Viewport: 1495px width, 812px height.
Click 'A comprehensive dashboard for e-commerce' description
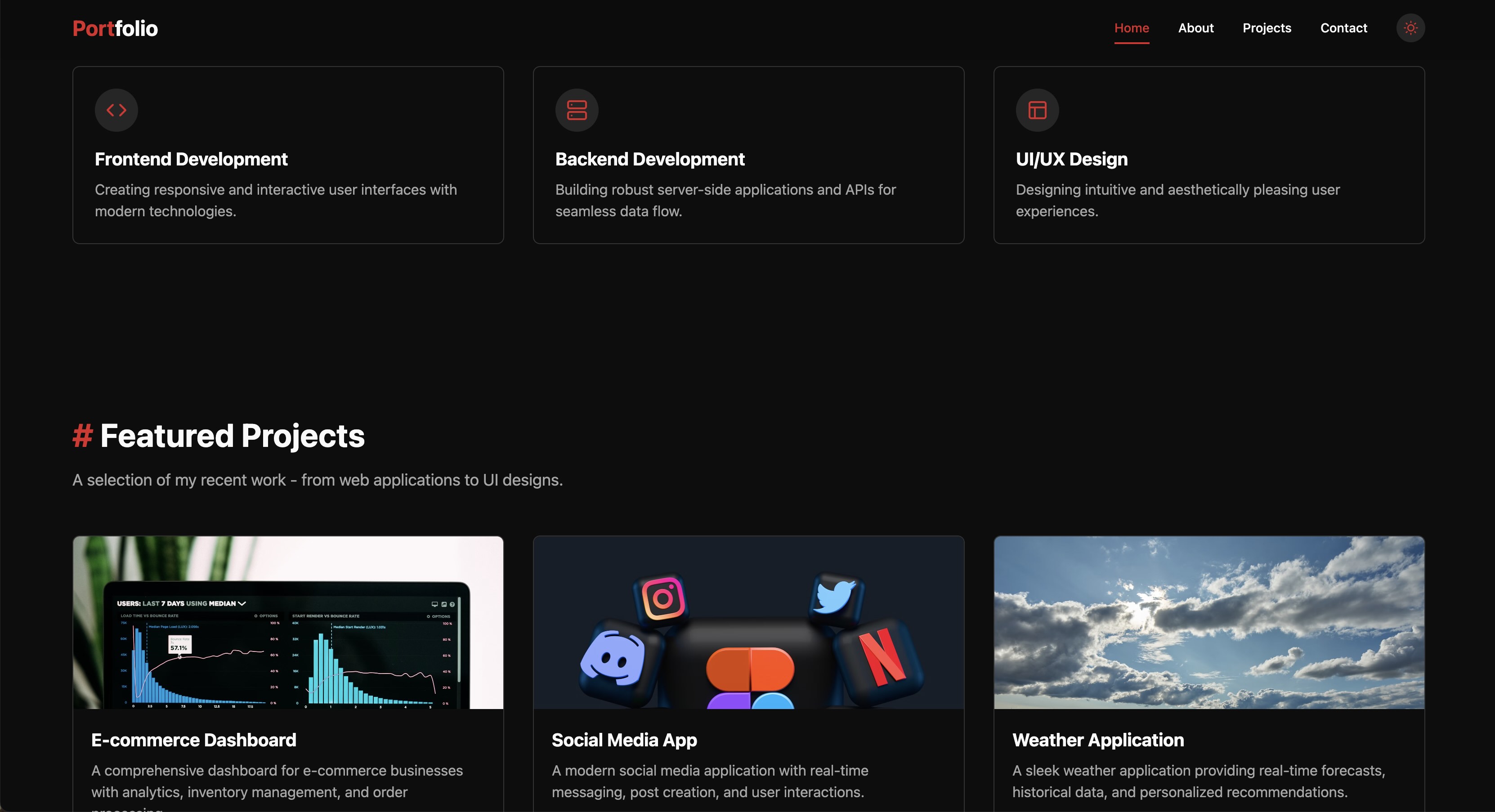[277, 786]
